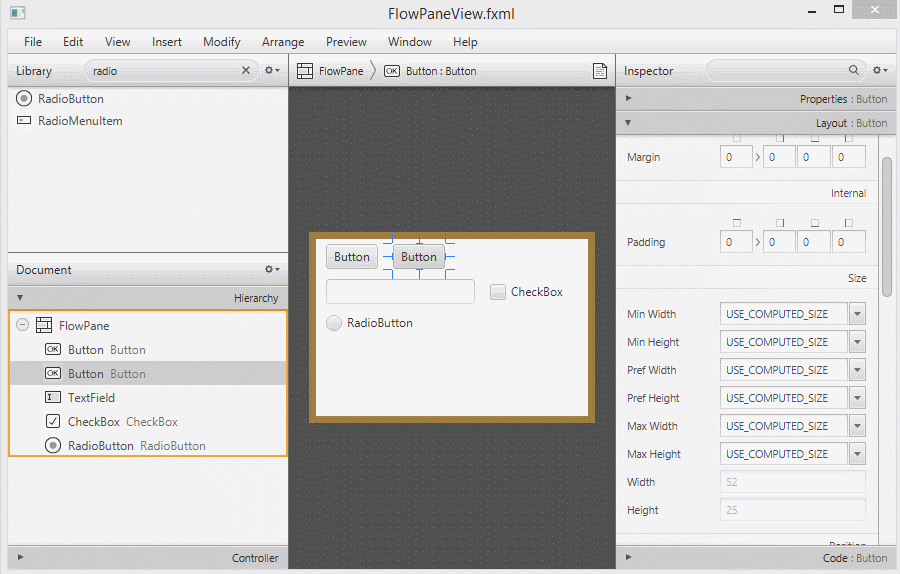Expand the Properties section in Inspector

tap(628, 99)
